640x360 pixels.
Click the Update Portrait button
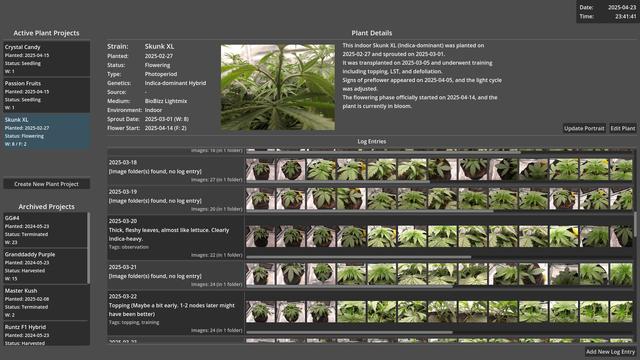point(584,128)
